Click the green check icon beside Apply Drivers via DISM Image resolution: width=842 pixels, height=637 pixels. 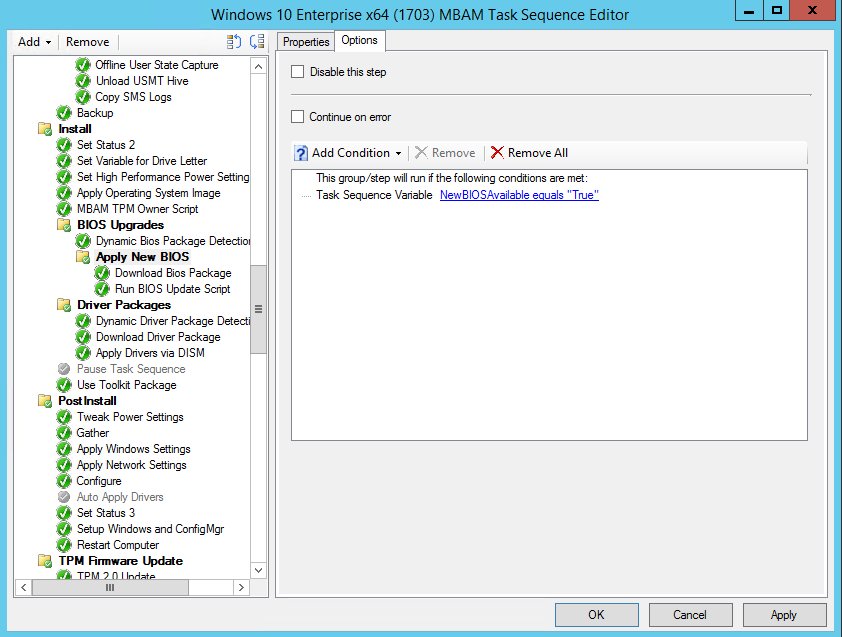[83, 353]
